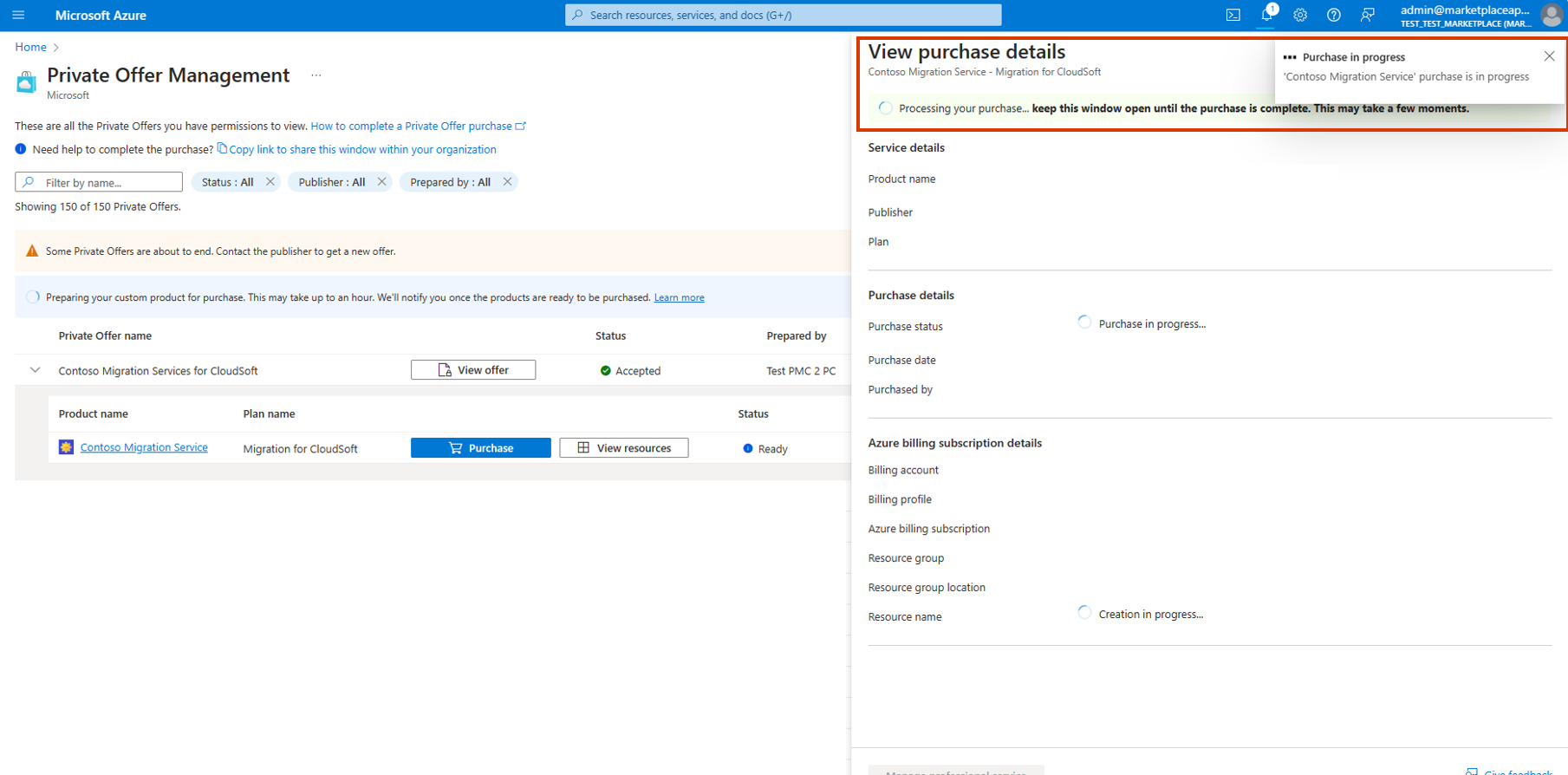This screenshot has height=775, width=1568.
Task: Click the green Accepted status icon
Action: pyautogui.click(x=606, y=371)
